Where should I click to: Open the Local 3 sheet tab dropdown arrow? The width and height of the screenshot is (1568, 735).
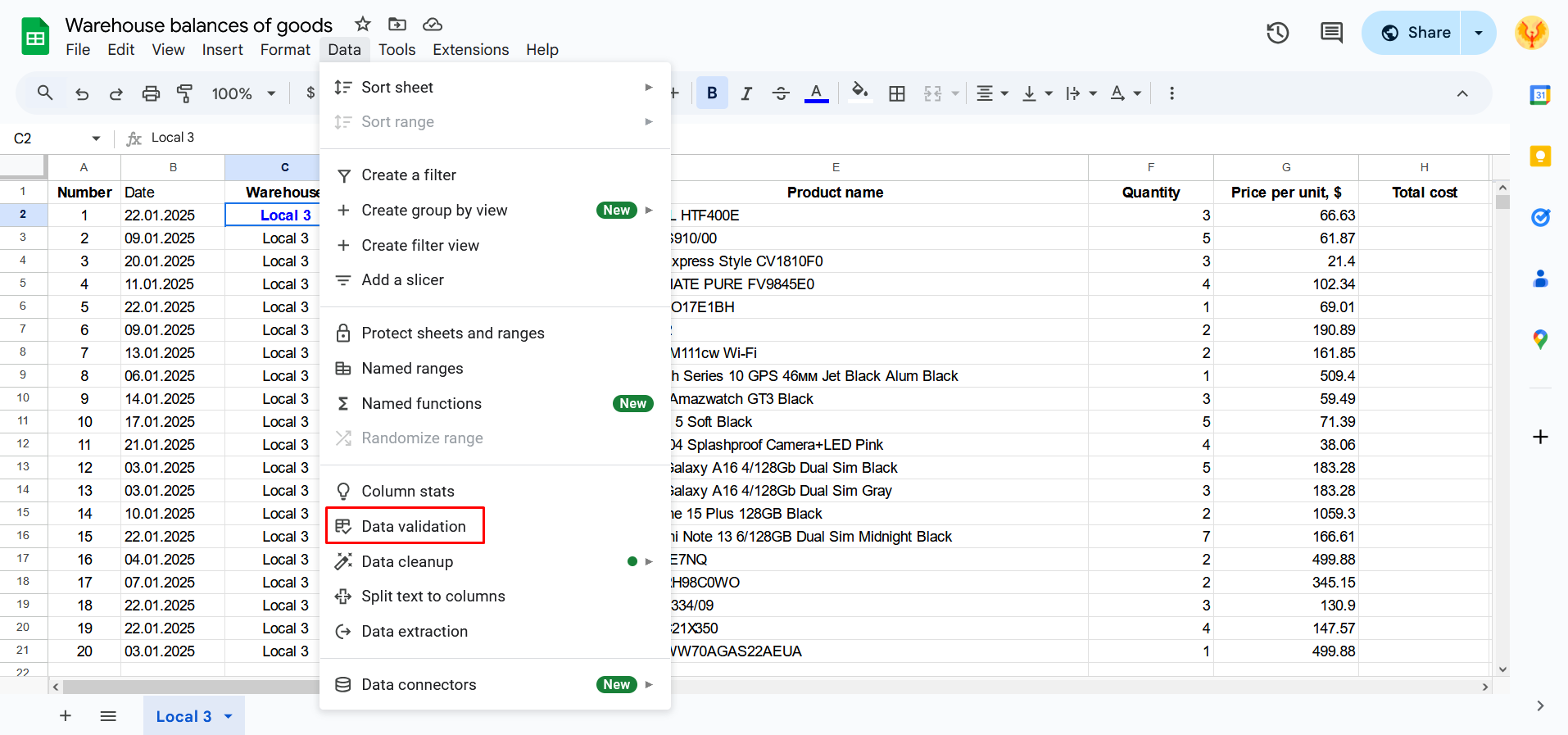tap(229, 716)
